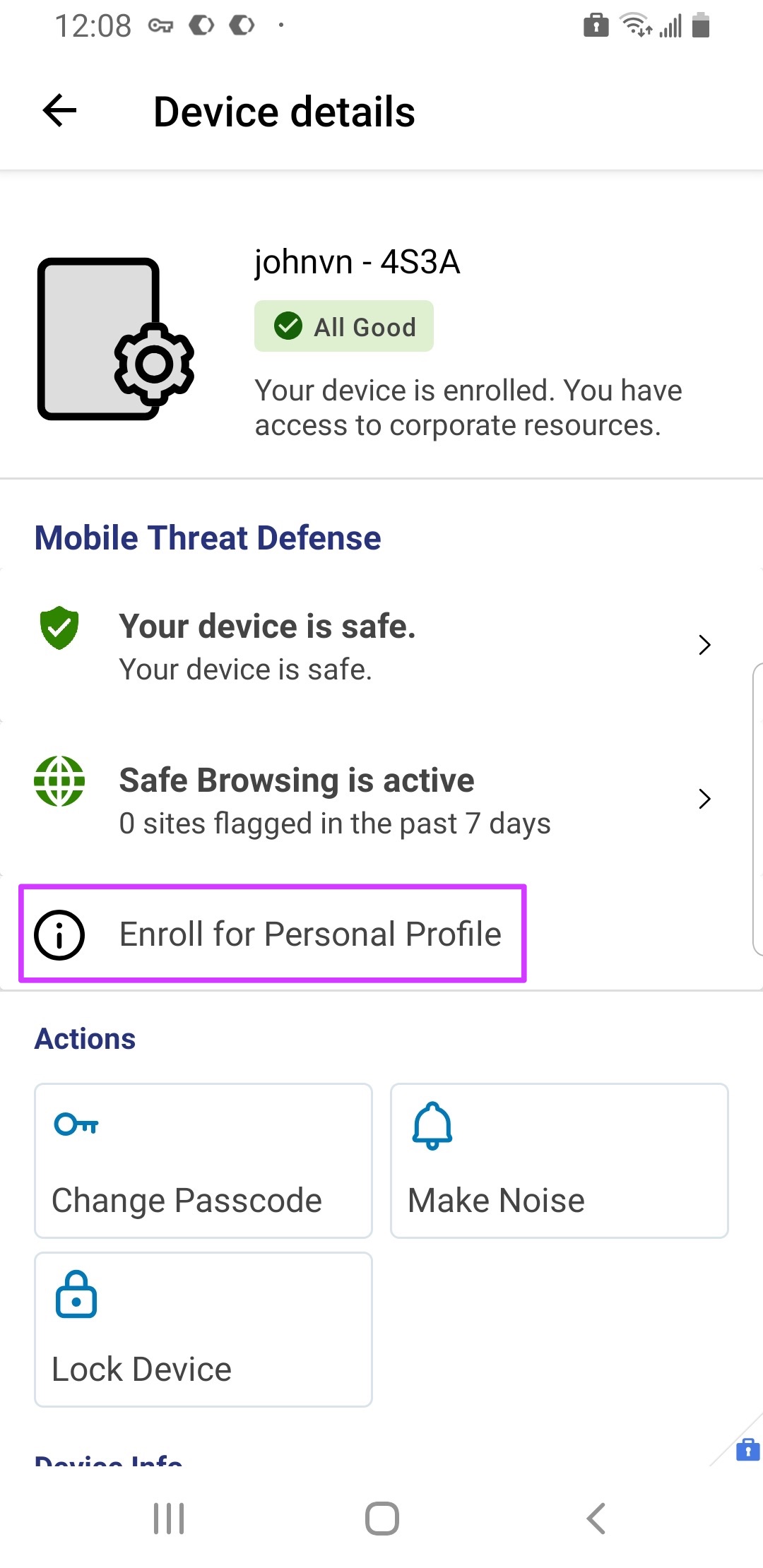Image resolution: width=763 pixels, height=1568 pixels.
Task: Open Enroll for Personal Profile
Action: [310, 934]
